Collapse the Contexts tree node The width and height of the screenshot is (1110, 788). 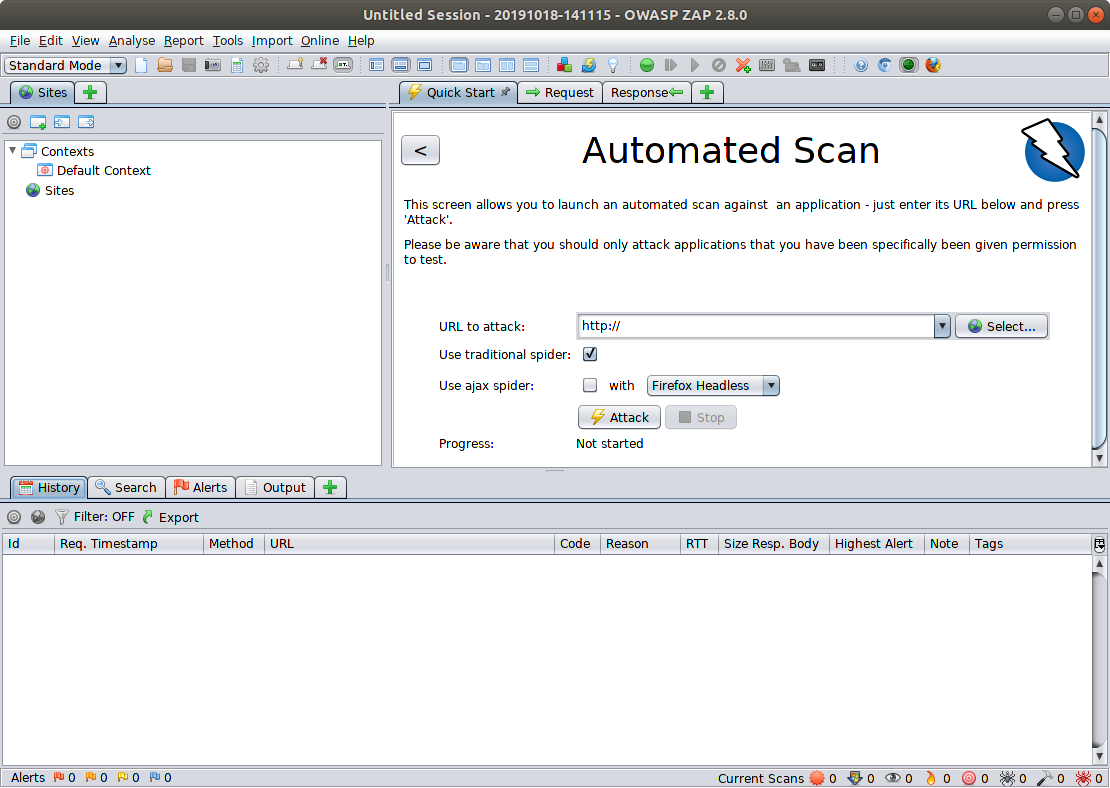coord(13,150)
